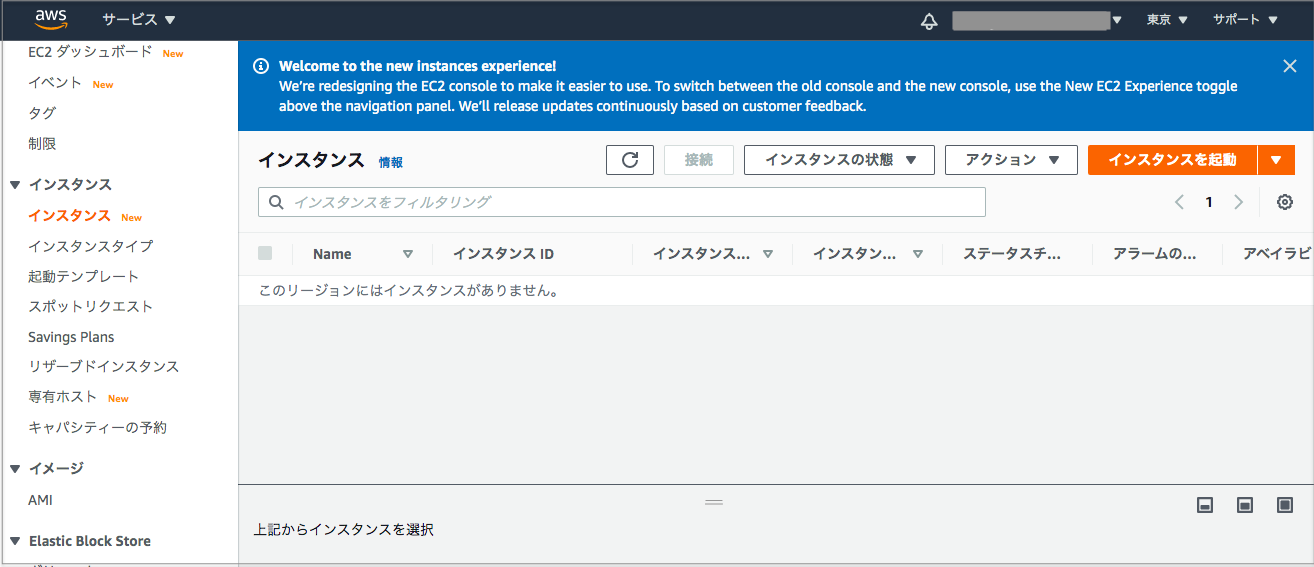The image size is (1314, 567).
Task: Open the インスタンスの状態 dropdown
Action: point(839,160)
